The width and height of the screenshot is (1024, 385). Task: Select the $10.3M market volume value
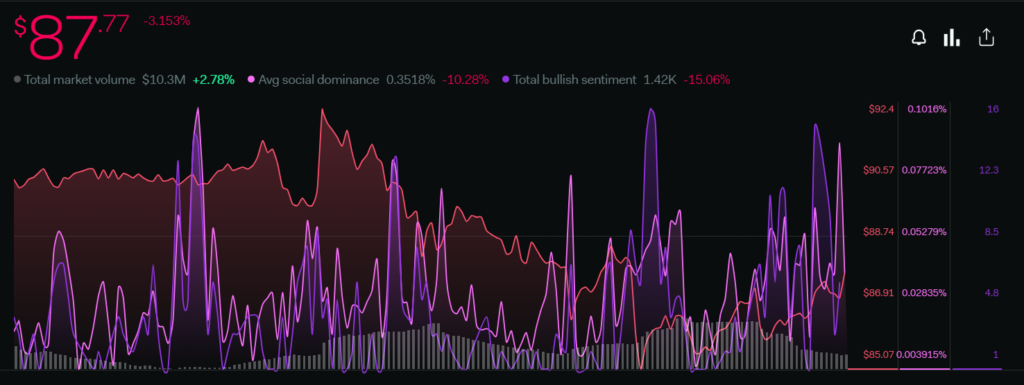point(164,80)
